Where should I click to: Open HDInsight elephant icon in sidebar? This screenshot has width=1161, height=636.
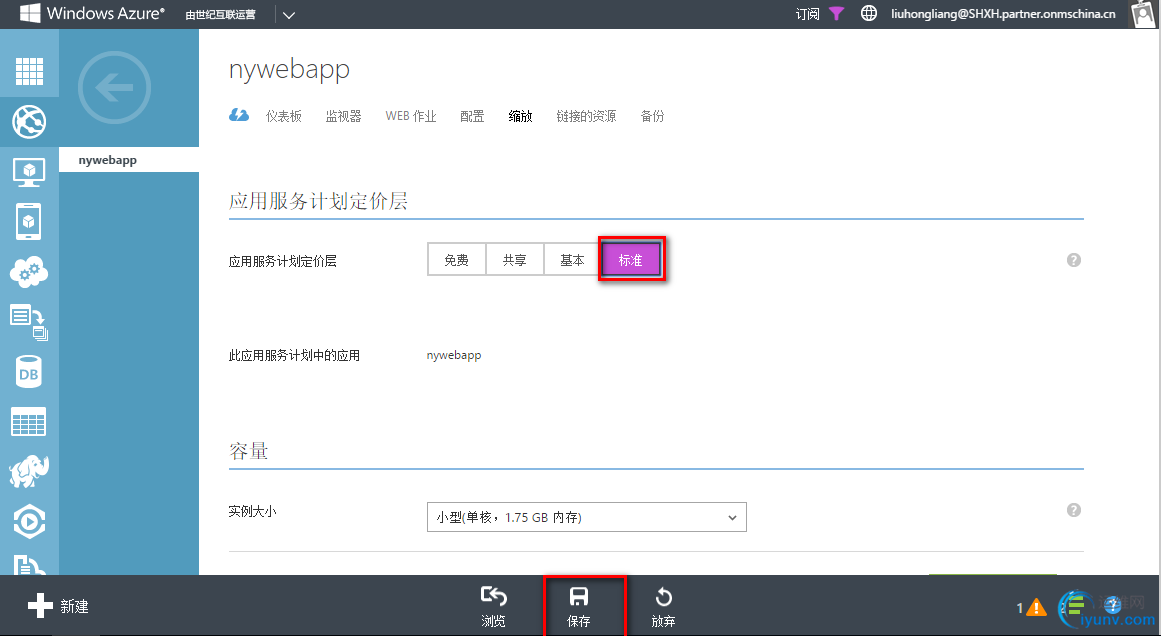coord(29,472)
